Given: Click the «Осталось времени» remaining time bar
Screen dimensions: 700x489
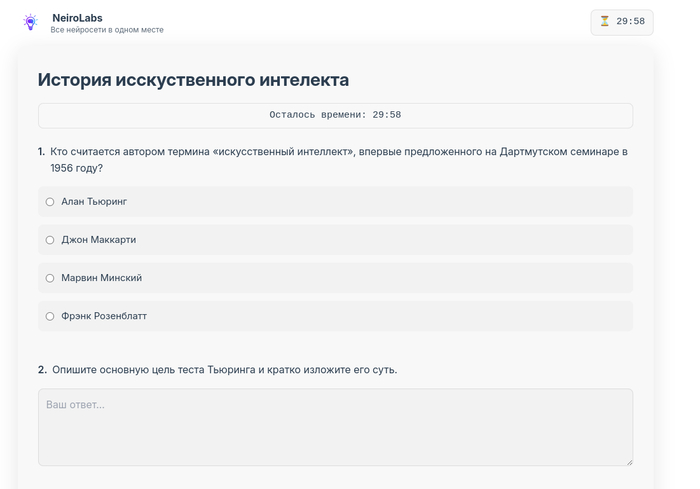Looking at the screenshot, I should (x=335, y=115).
